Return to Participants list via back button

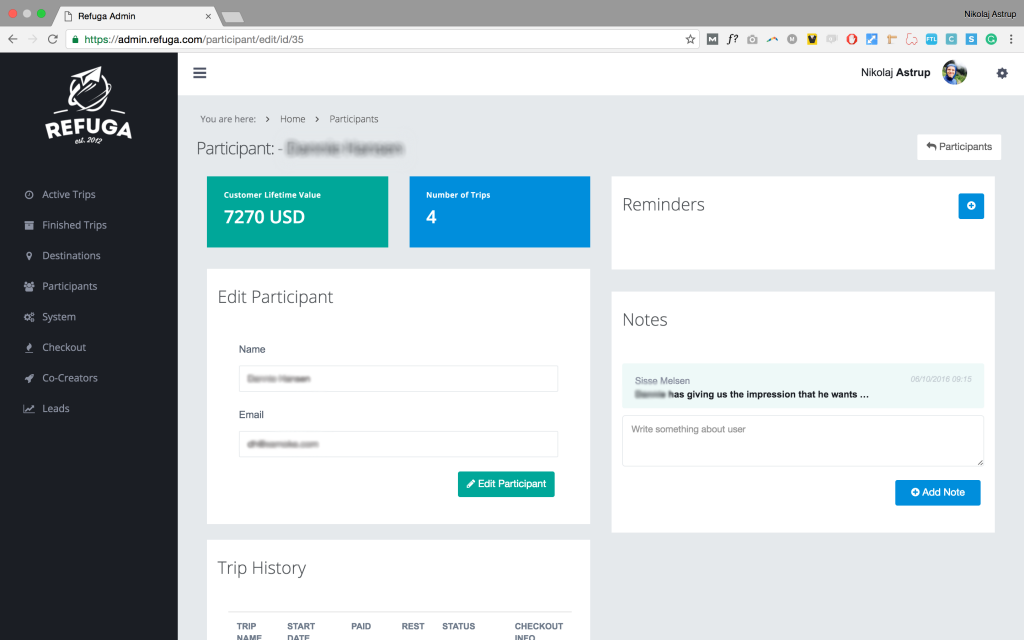(x=959, y=147)
